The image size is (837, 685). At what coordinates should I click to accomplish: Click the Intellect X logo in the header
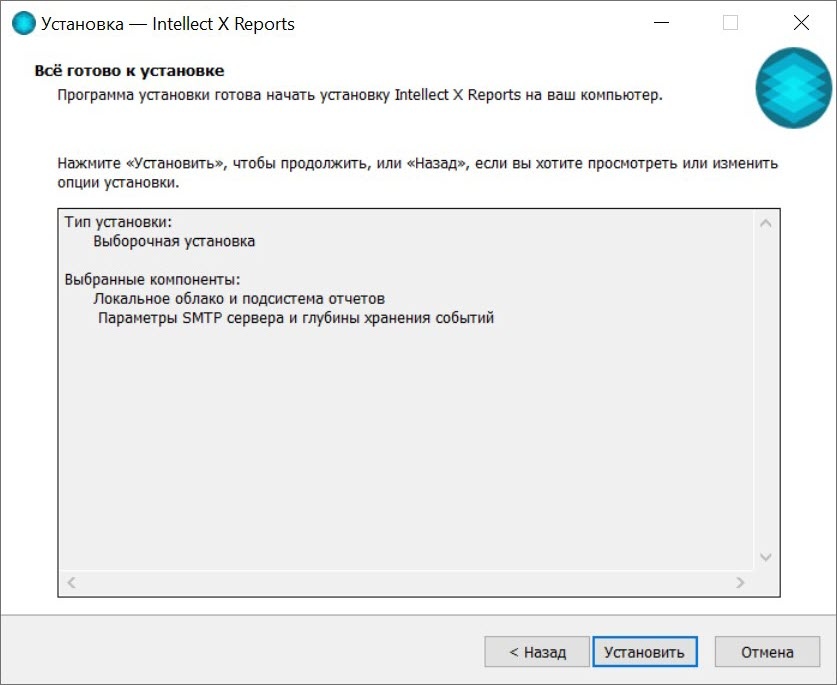[793, 88]
